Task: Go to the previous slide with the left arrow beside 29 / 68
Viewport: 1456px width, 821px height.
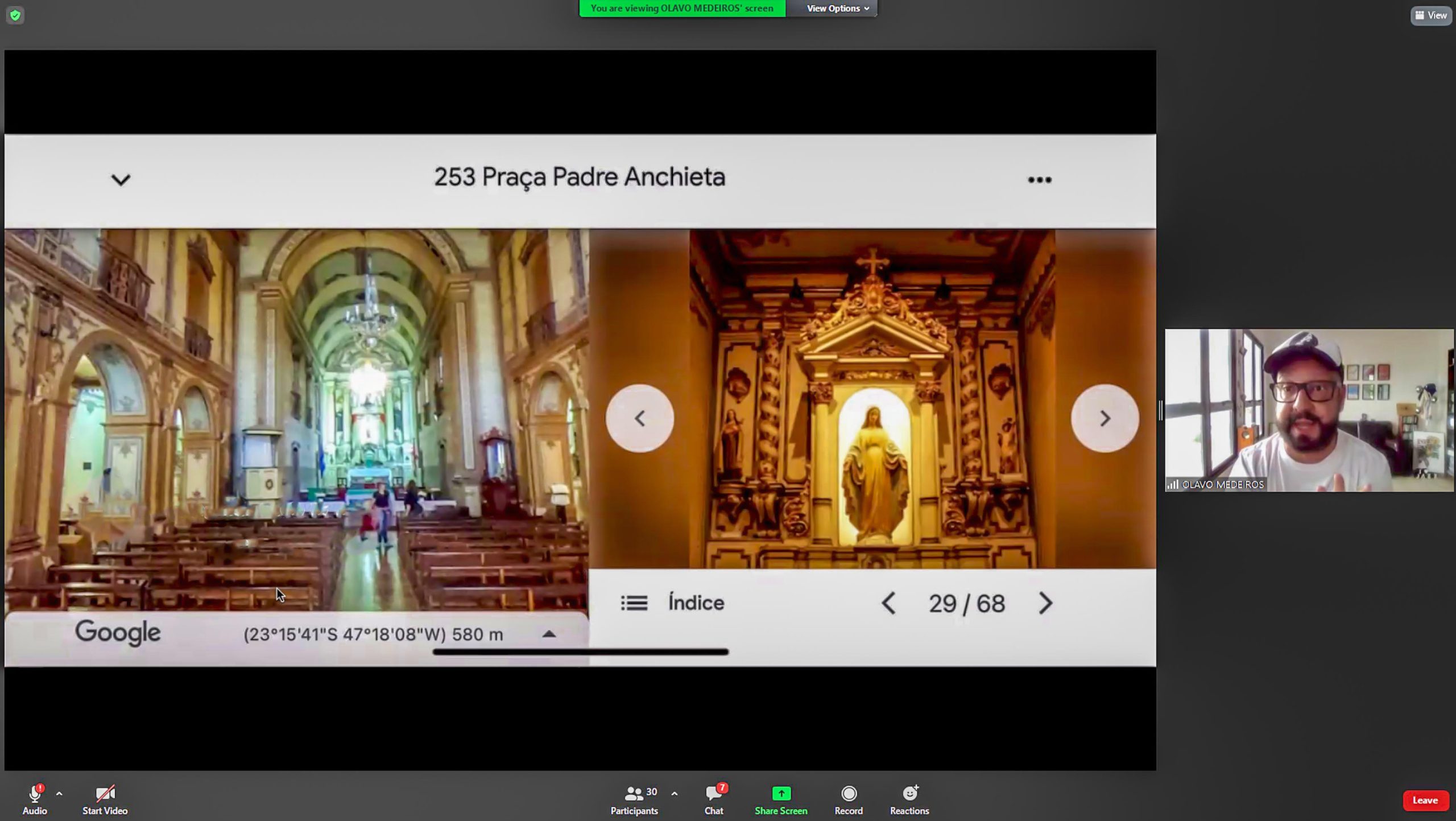Action: [x=888, y=603]
